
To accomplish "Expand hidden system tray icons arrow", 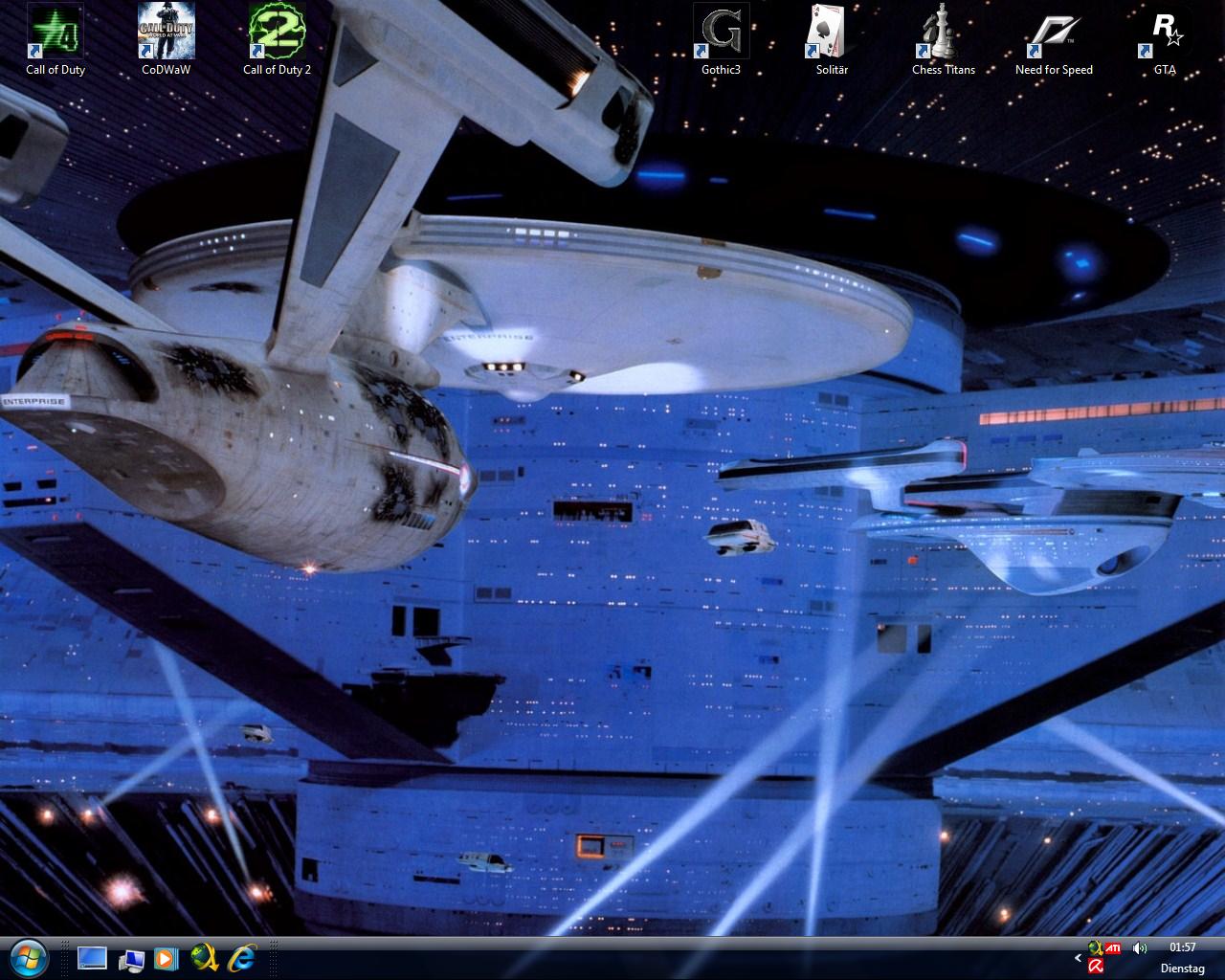I will [x=1079, y=958].
